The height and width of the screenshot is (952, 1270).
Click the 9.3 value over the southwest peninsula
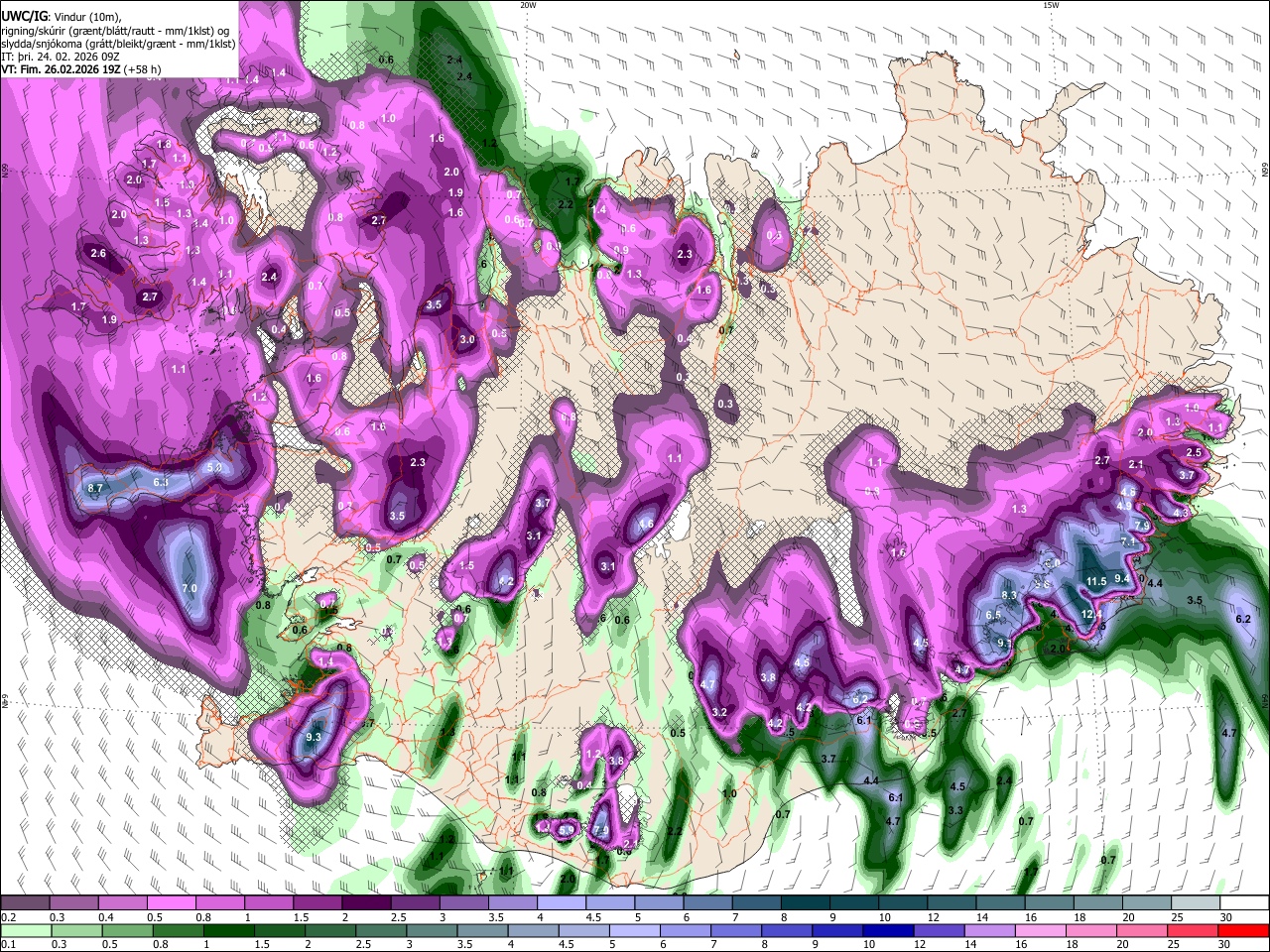point(315,737)
